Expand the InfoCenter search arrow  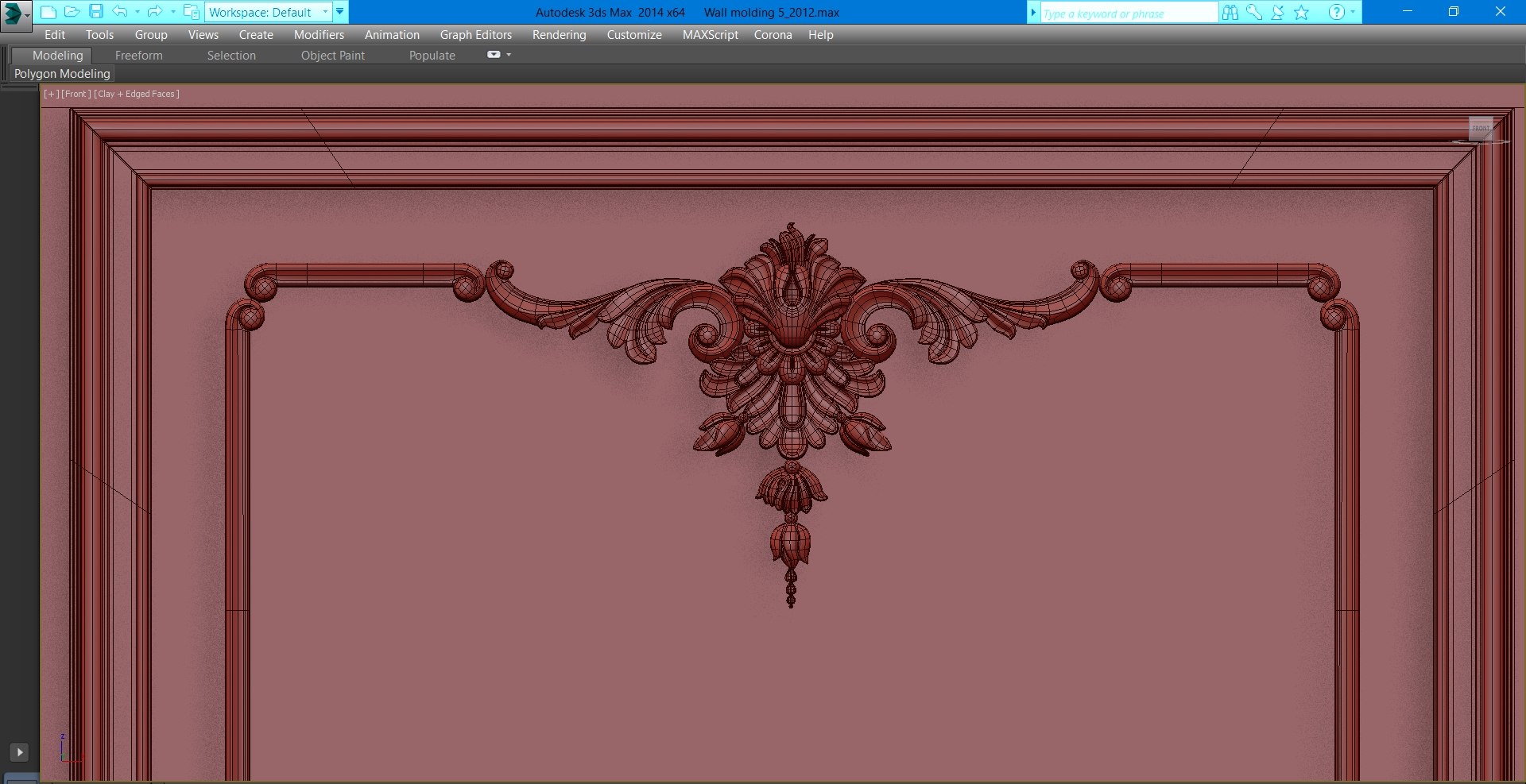pos(1033,13)
